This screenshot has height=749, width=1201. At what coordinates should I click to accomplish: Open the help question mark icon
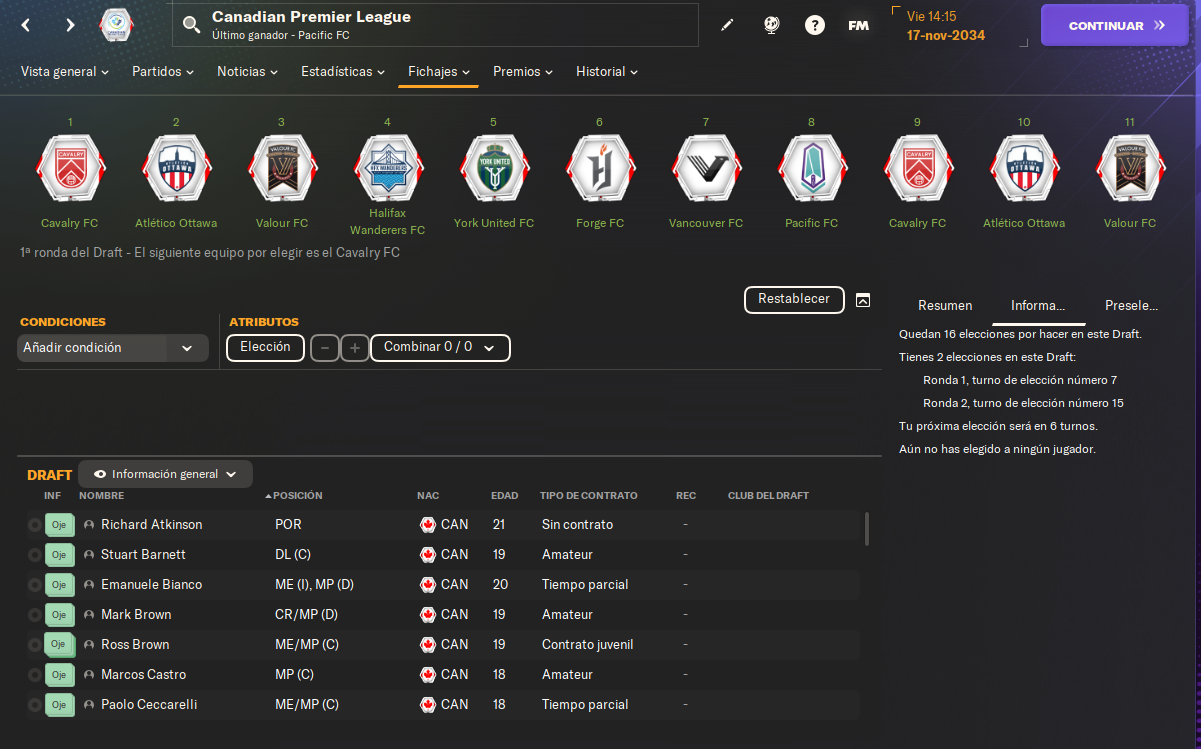(x=815, y=25)
